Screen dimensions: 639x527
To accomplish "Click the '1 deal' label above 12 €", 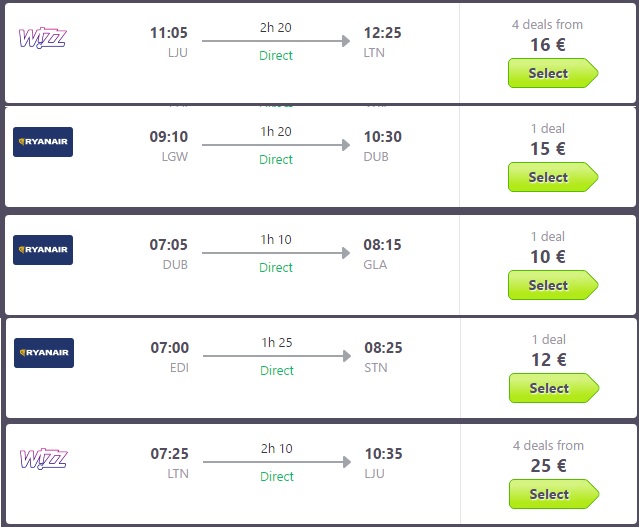I will (x=547, y=339).
